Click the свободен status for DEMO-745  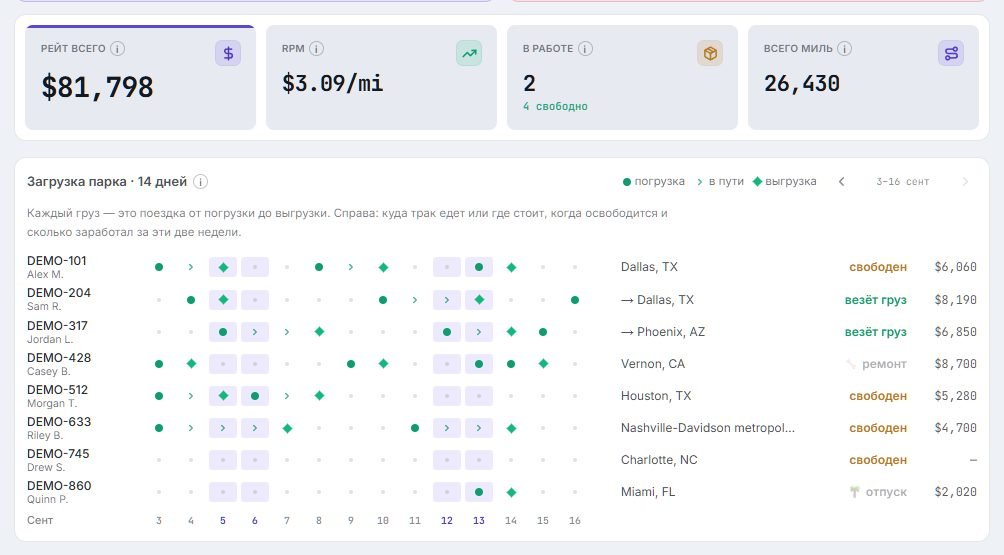(878, 460)
